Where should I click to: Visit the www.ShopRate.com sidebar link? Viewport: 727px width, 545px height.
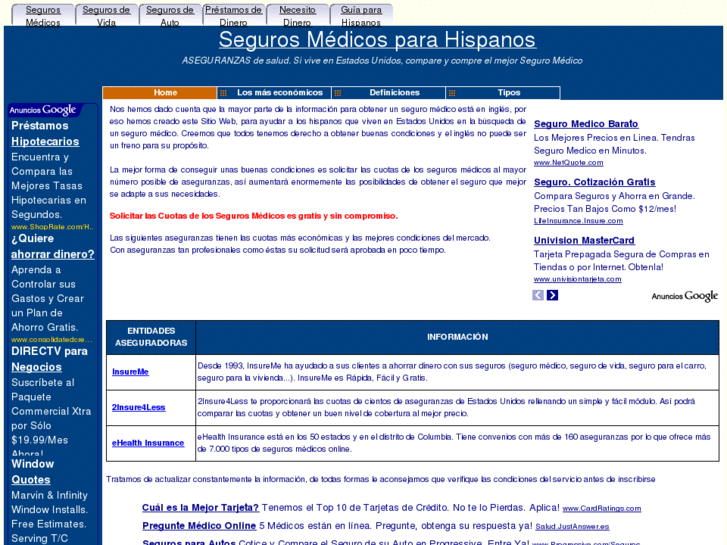(x=52, y=227)
